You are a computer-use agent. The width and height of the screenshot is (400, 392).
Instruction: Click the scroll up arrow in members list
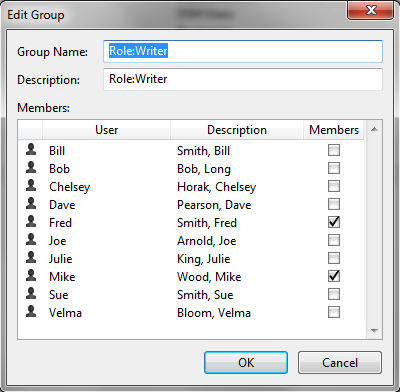coord(374,129)
